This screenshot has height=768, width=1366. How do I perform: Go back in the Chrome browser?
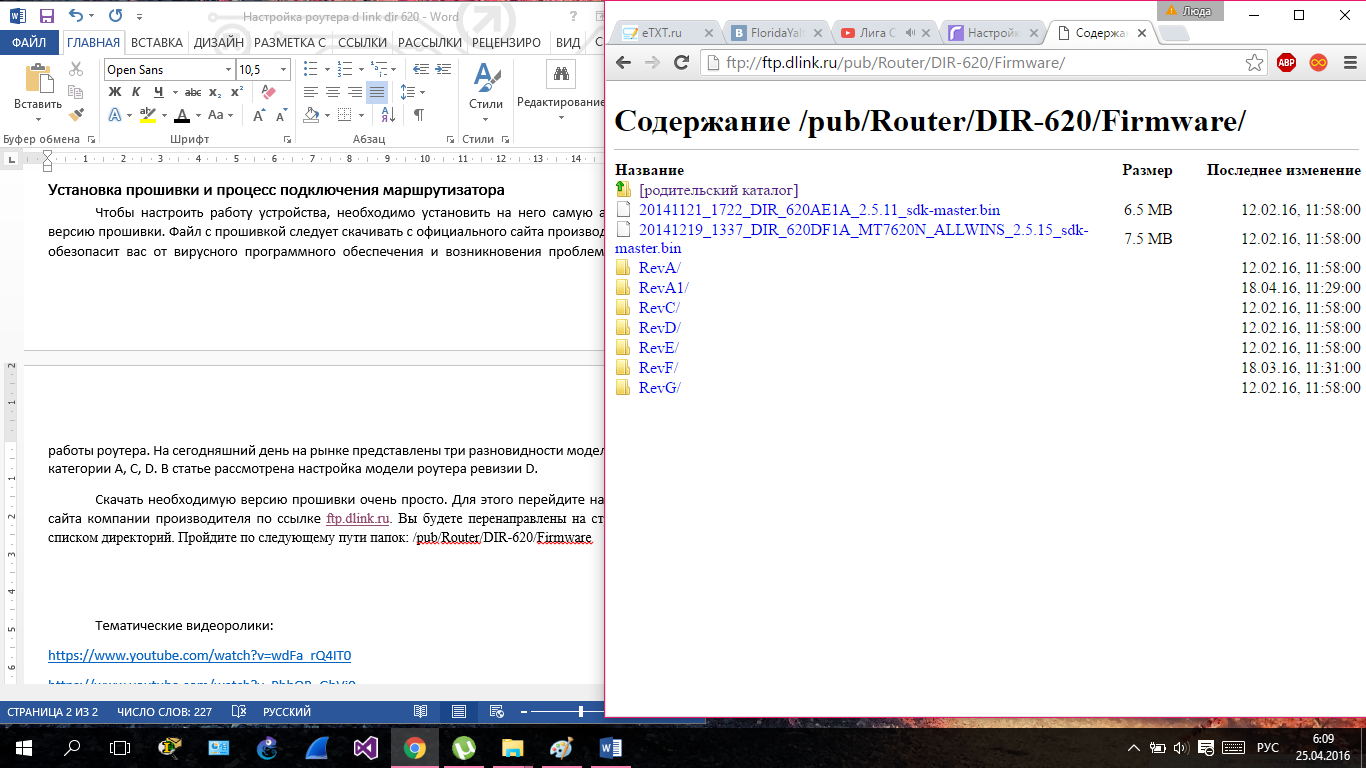pyautogui.click(x=623, y=62)
